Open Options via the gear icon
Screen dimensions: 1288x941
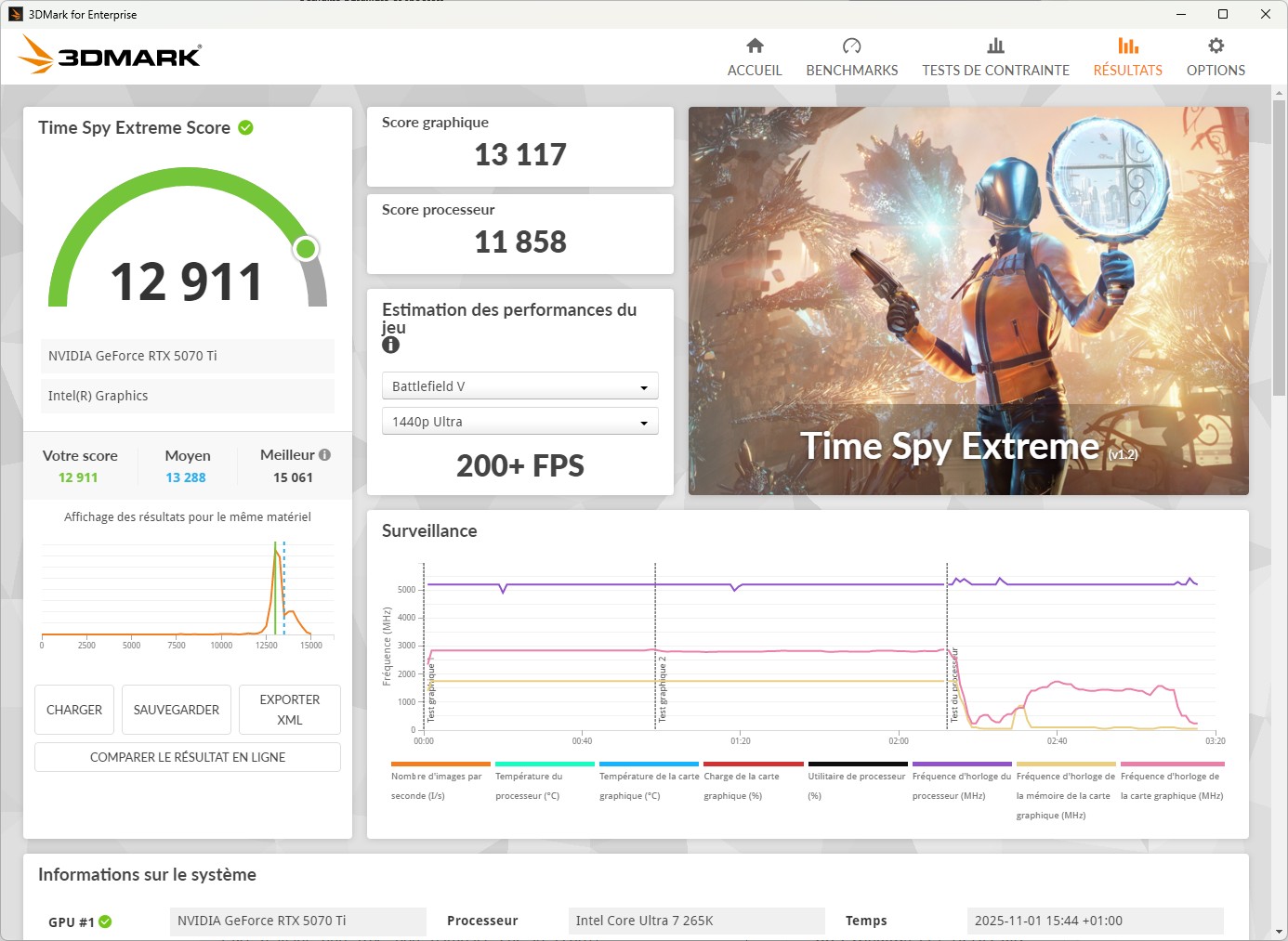[x=1215, y=45]
